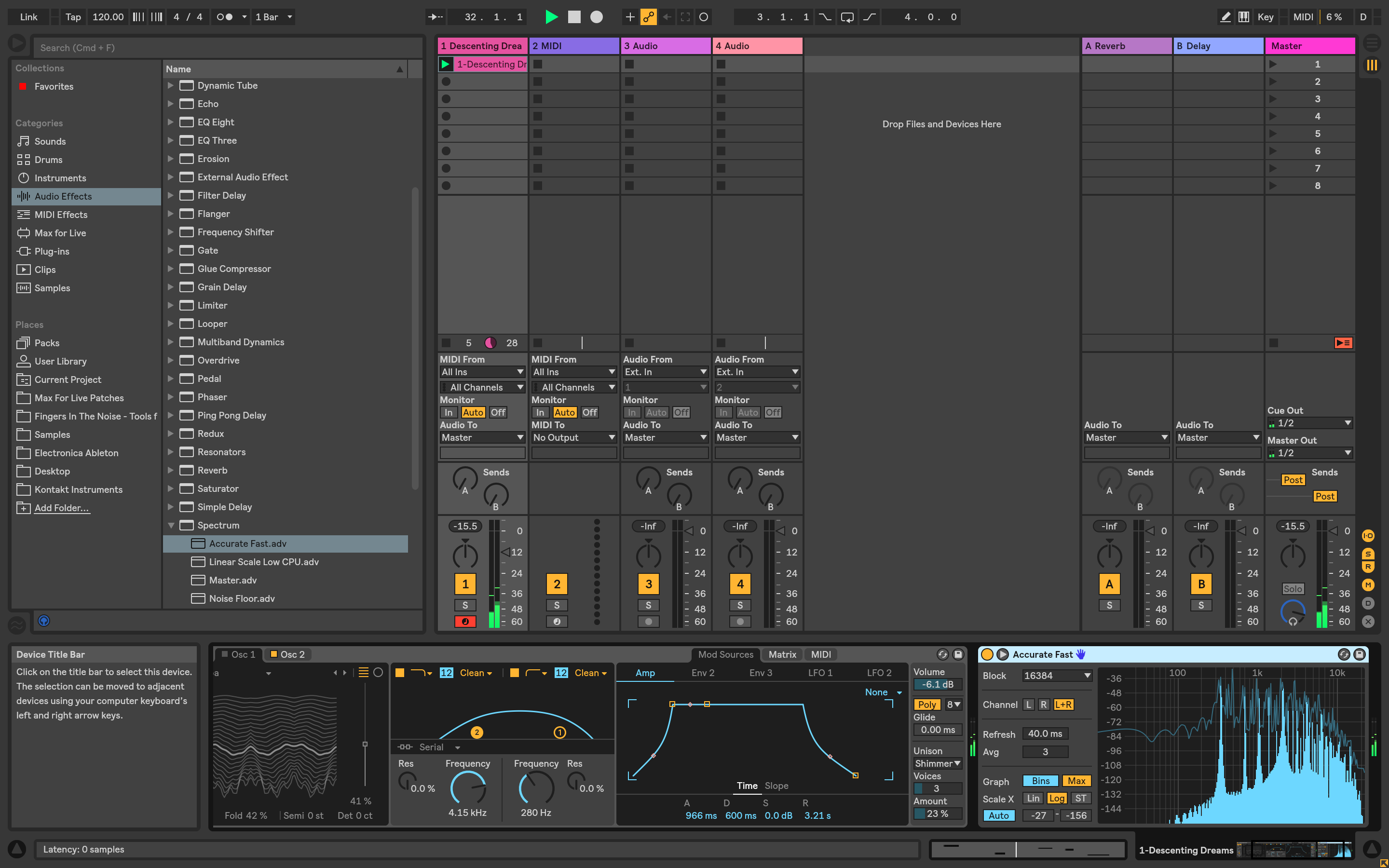Viewport: 1389px width, 868px height.
Task: Toggle Computer MIDI Keyboard icon
Action: pyautogui.click(x=1243, y=17)
